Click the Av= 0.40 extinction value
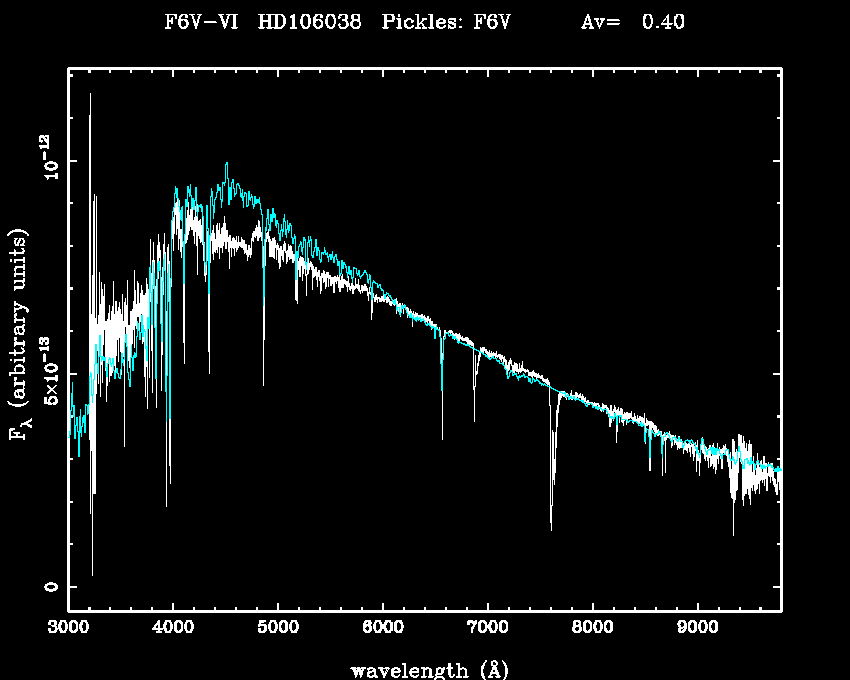The height and width of the screenshot is (680, 850). click(633, 22)
